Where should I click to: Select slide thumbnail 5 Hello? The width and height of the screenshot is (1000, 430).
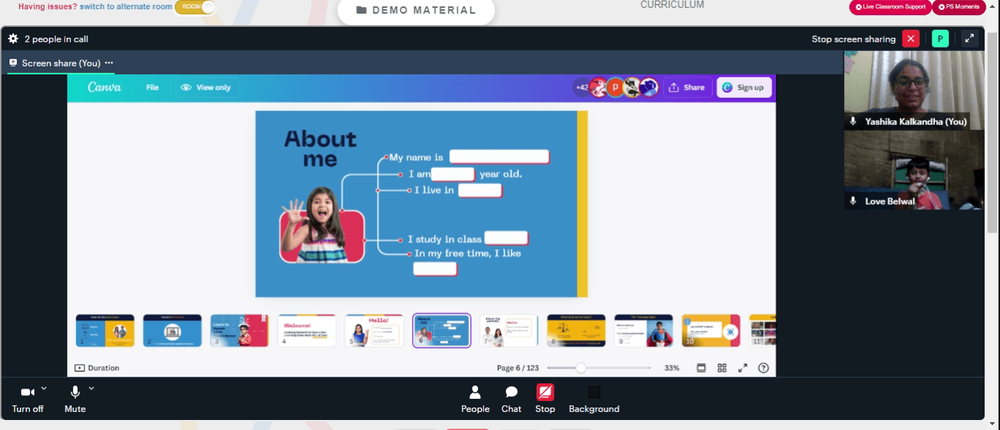tap(374, 330)
